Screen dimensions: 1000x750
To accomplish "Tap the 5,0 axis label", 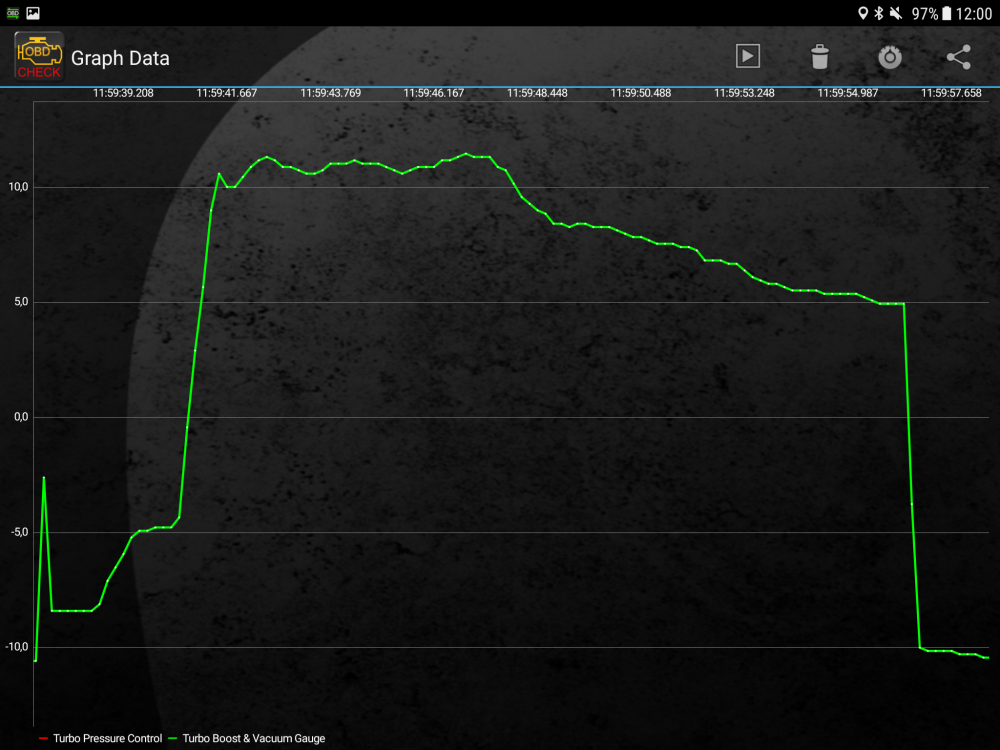I will [x=21, y=302].
